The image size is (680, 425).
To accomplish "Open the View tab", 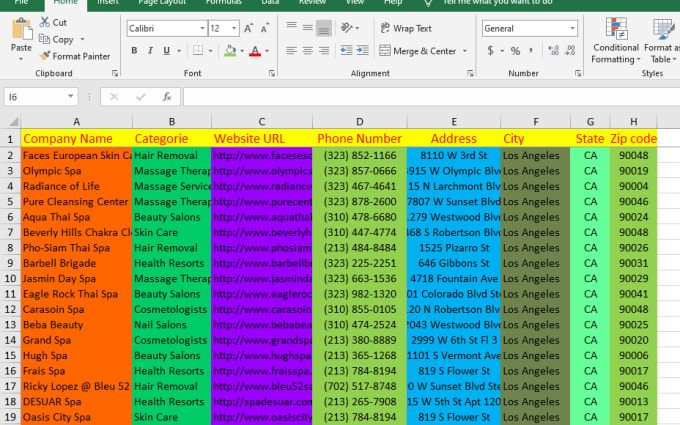I will tap(355, 2).
